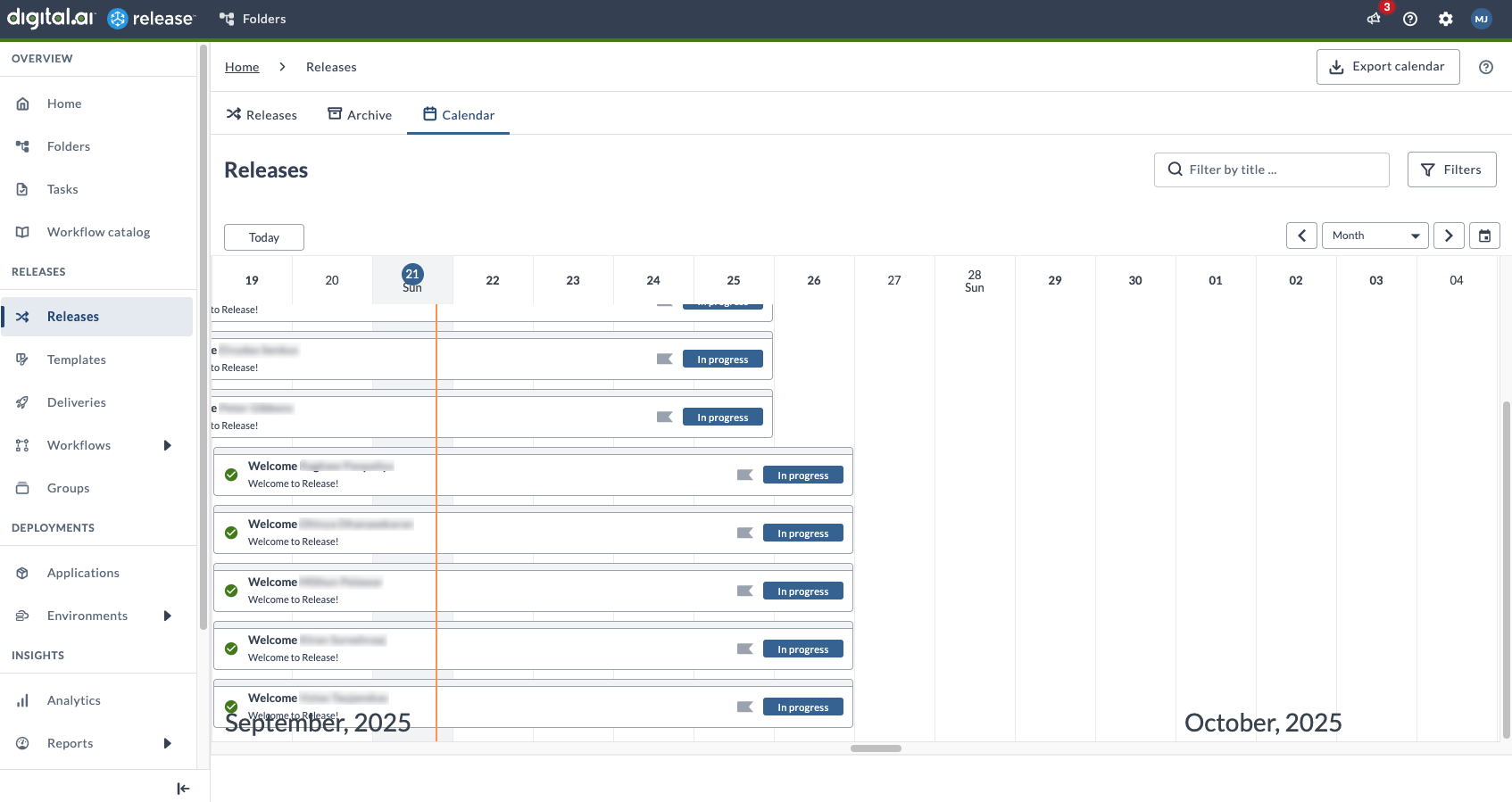
Task: Open the settings gear icon
Action: tap(1446, 19)
